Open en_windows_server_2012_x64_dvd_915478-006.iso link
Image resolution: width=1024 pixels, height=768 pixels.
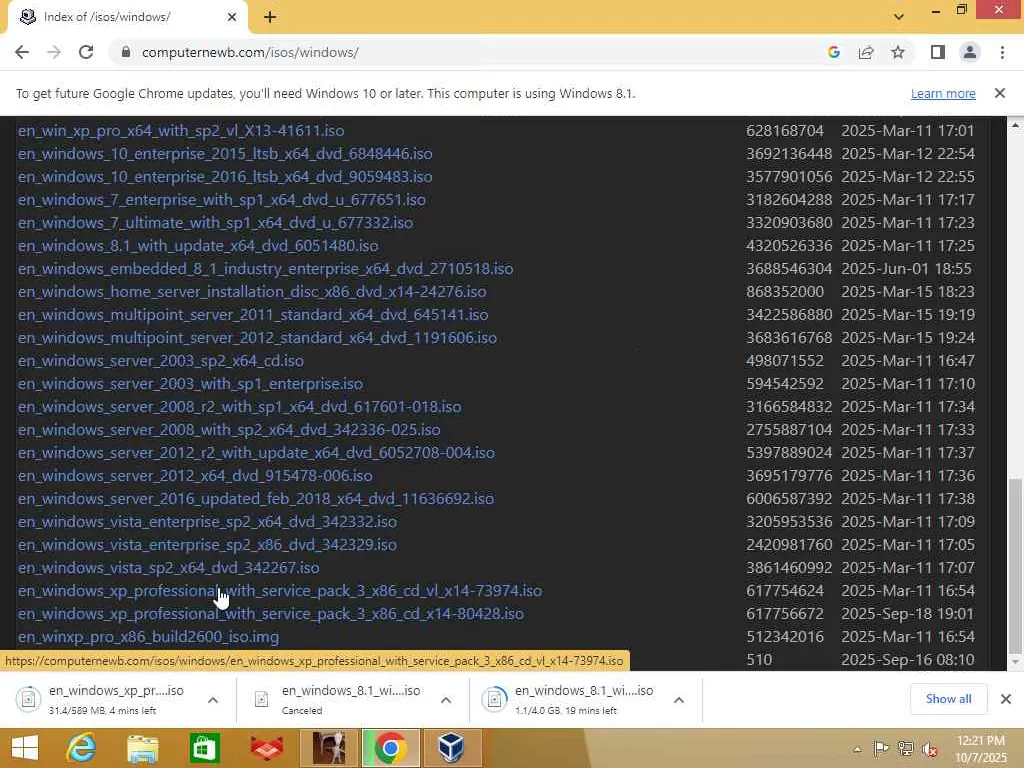195,475
